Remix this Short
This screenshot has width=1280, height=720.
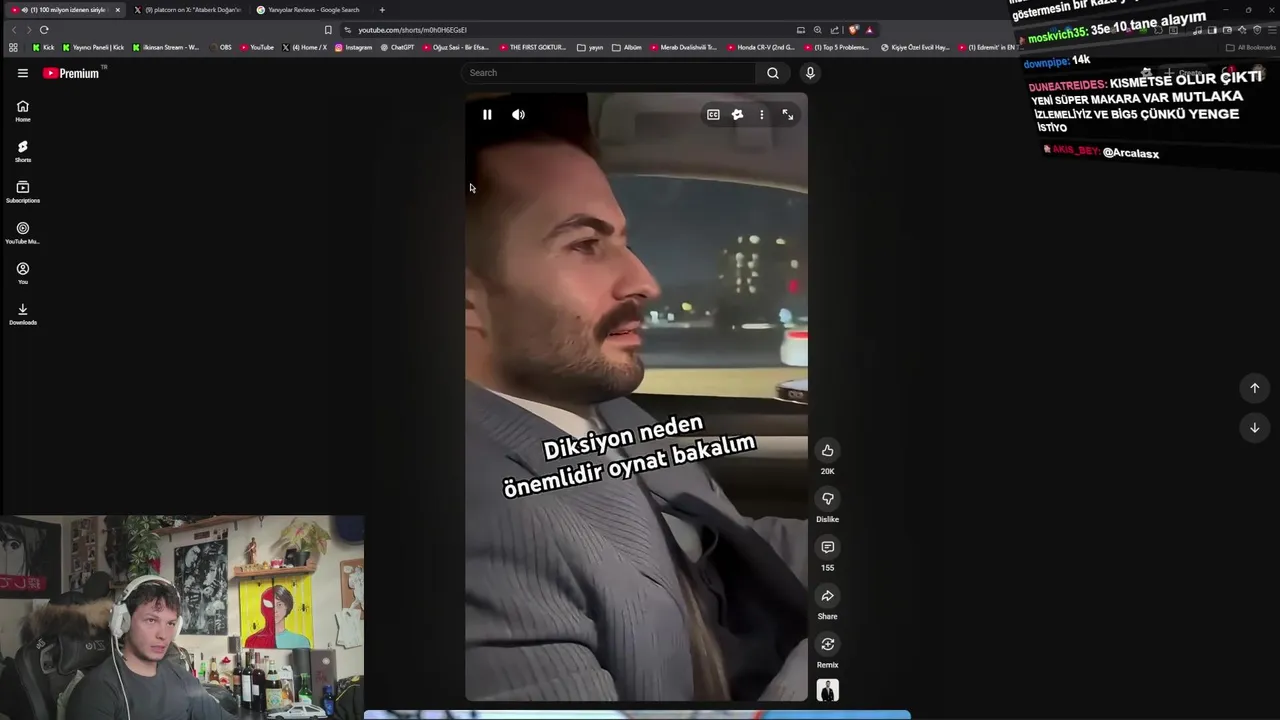(x=827, y=644)
